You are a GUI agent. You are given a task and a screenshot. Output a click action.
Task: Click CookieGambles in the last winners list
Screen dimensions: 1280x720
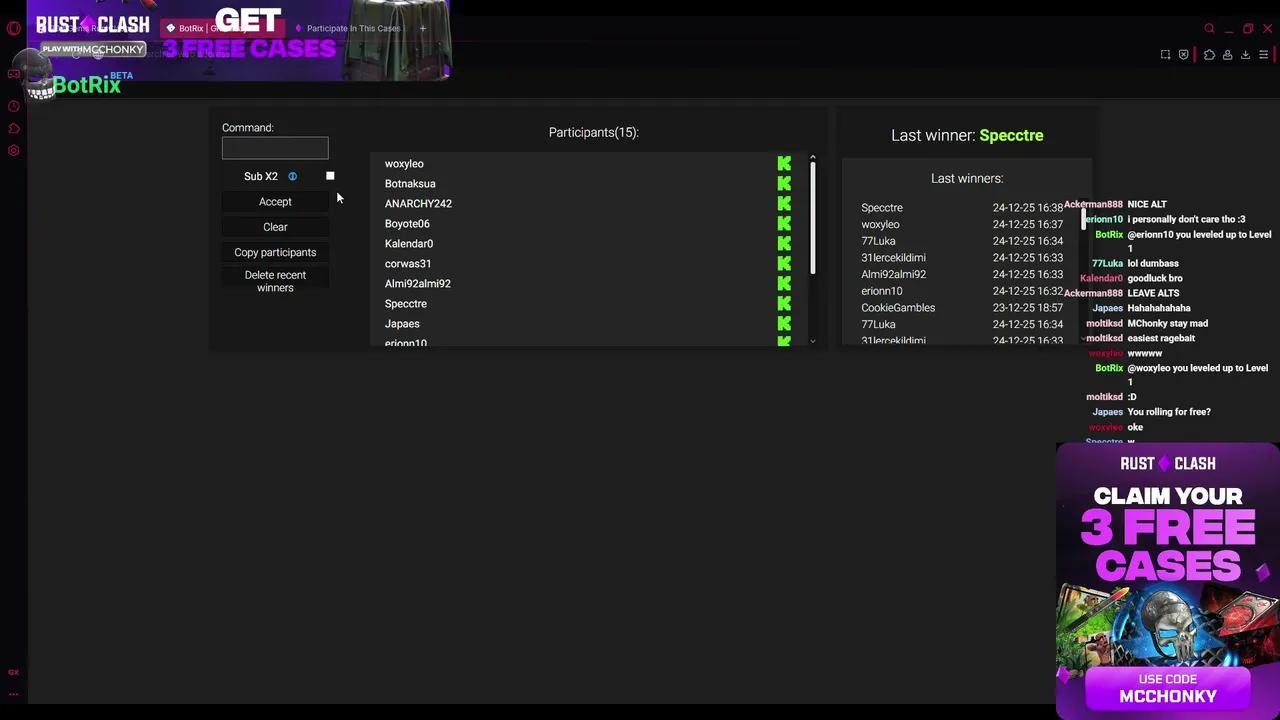(x=898, y=308)
